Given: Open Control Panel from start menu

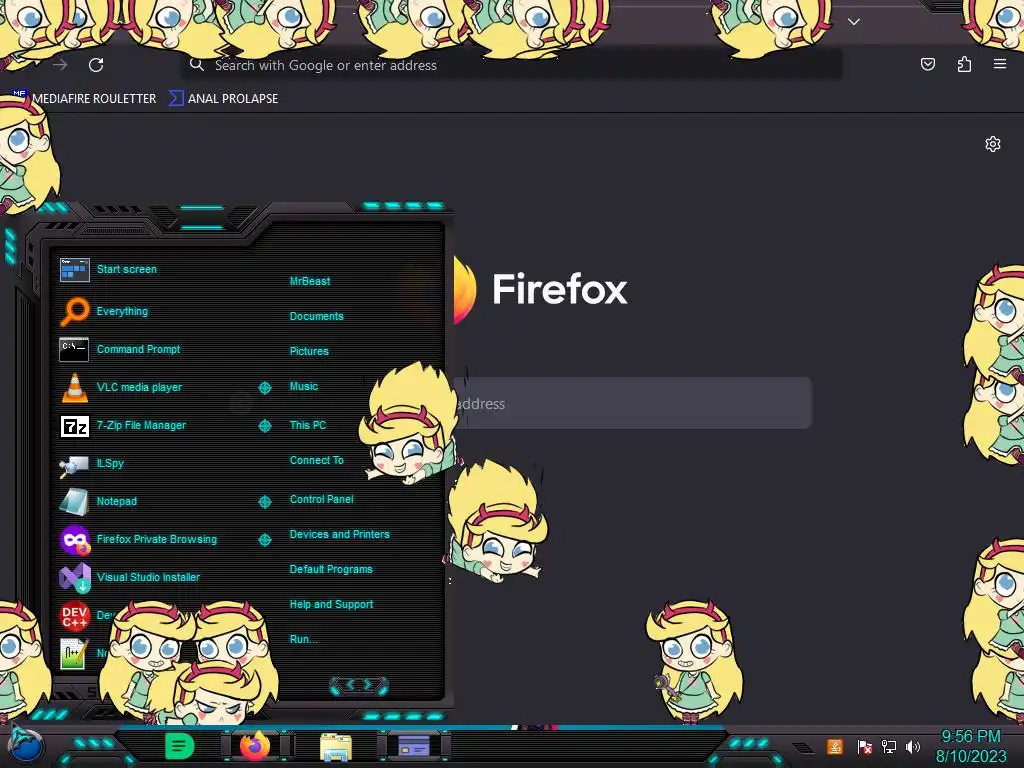Looking at the screenshot, I should (321, 499).
